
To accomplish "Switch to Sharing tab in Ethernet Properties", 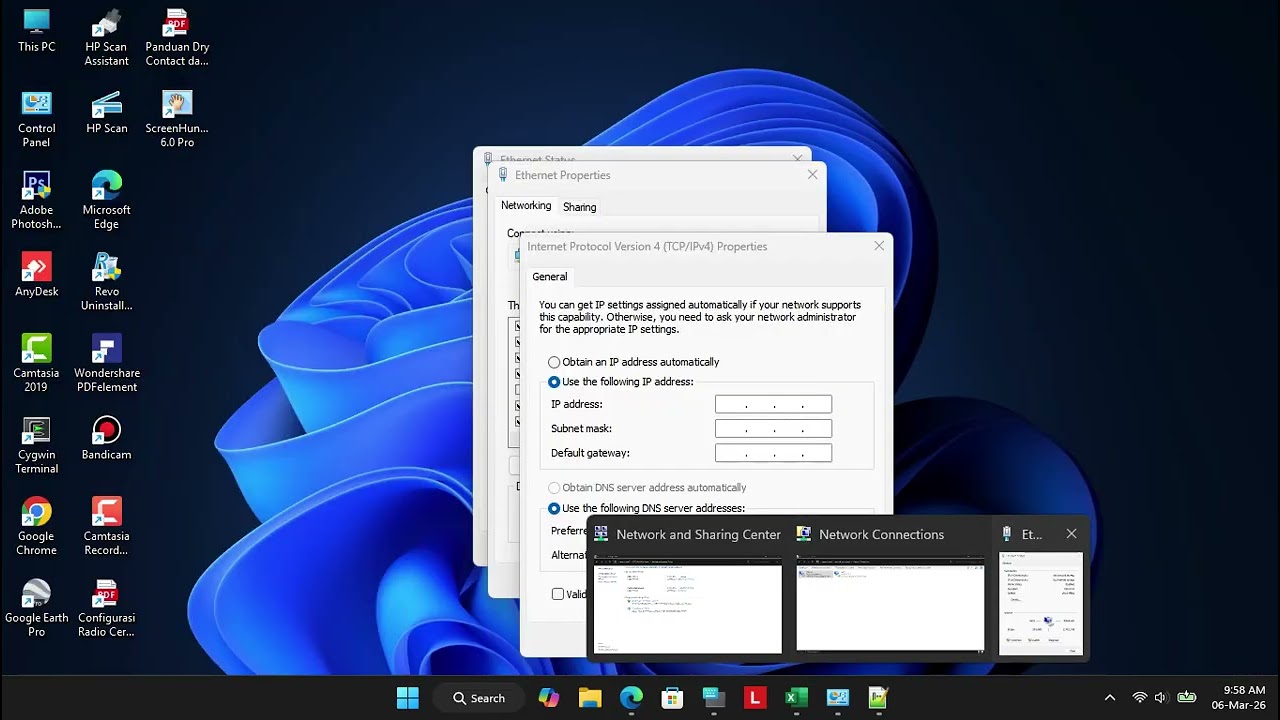I will [579, 207].
